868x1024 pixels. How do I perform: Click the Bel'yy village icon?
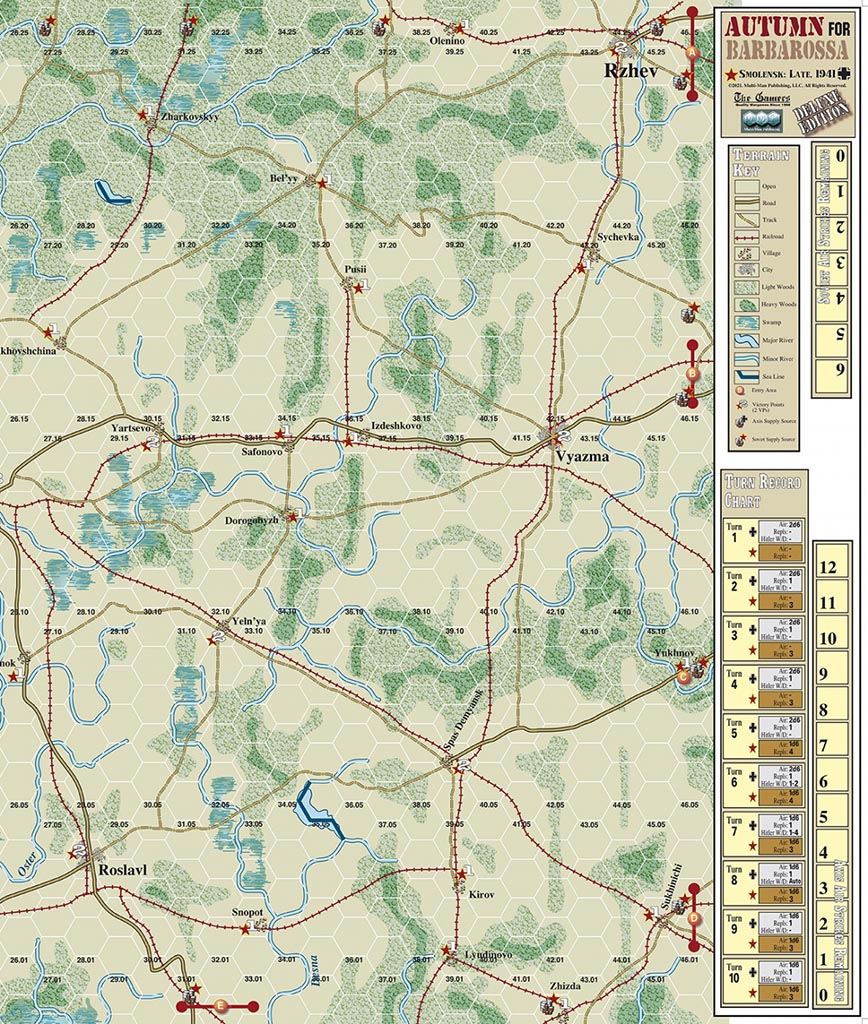311,181
